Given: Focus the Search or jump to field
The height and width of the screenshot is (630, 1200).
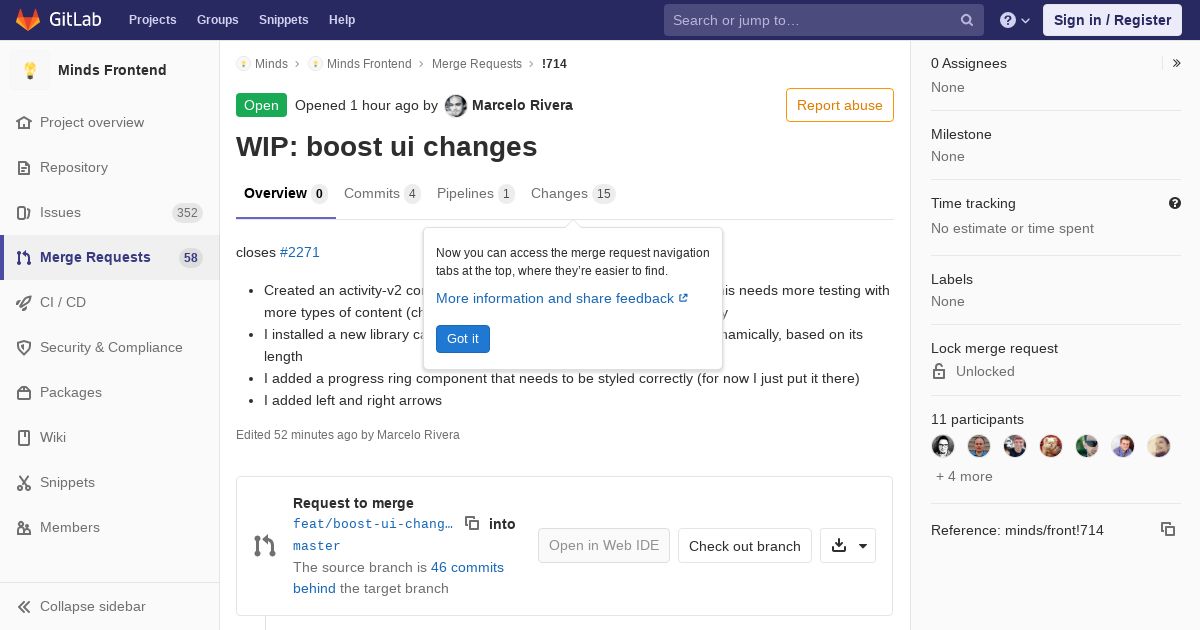Looking at the screenshot, I should 812,20.
